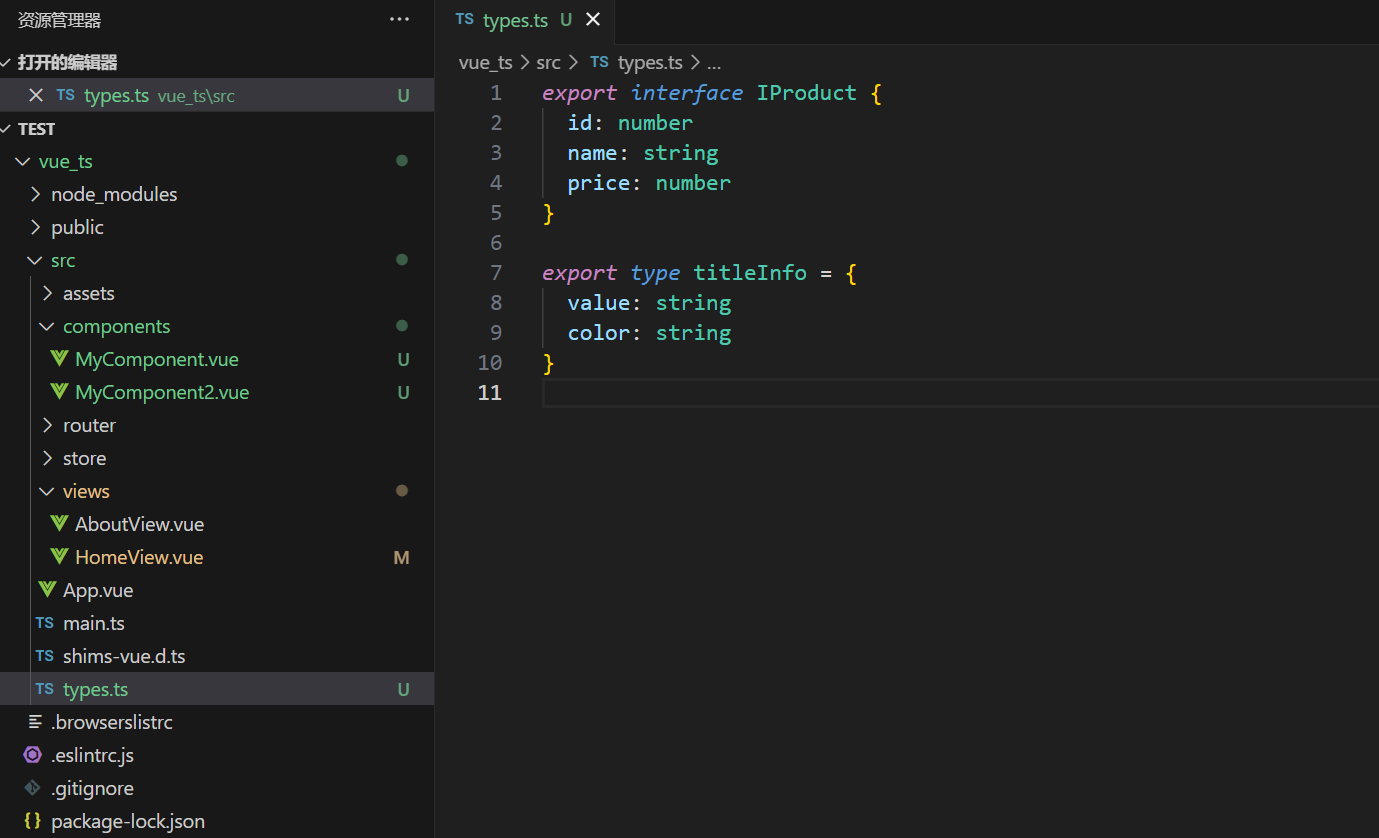The width and height of the screenshot is (1379, 838).
Task: Click types.ts in the breadcrumb
Action: (650, 62)
